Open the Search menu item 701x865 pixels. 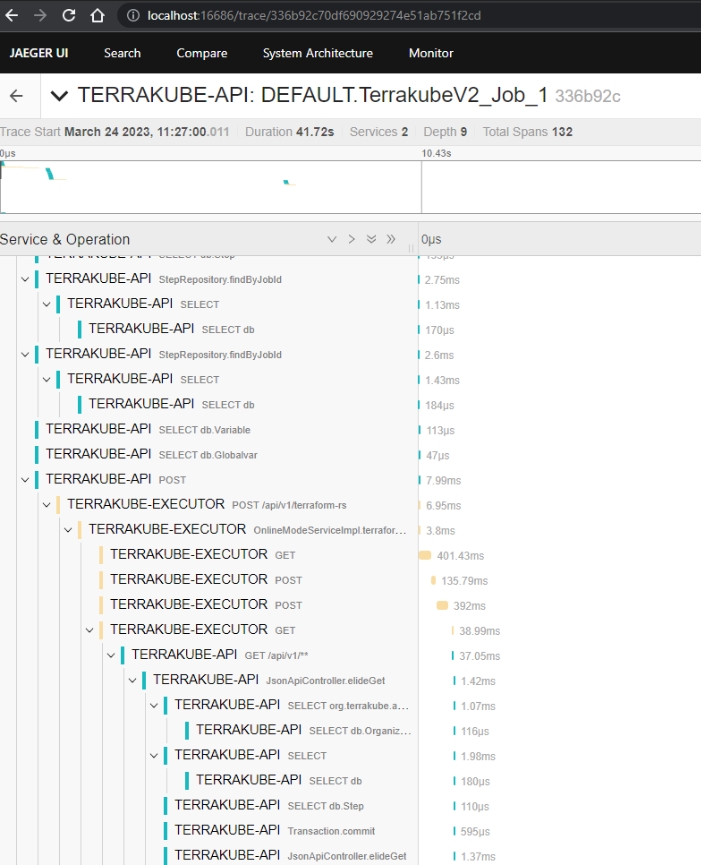[122, 53]
